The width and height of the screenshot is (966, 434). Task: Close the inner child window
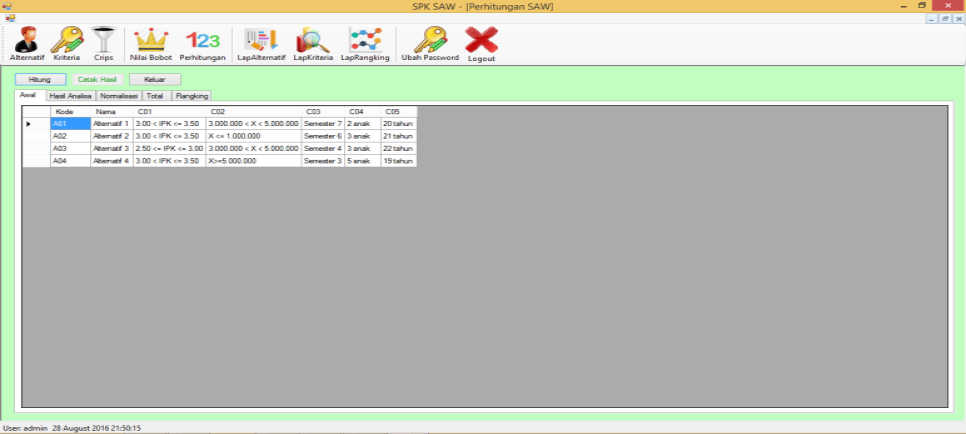(959, 19)
